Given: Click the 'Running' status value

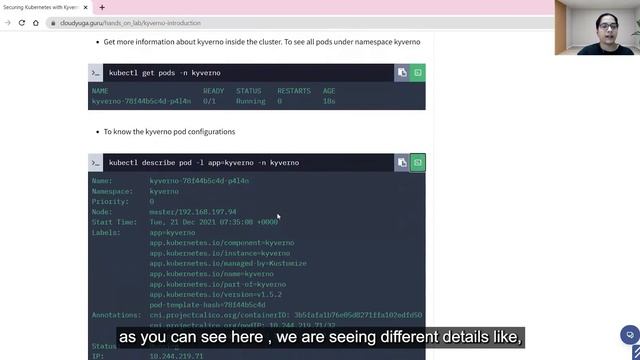Looking at the screenshot, I should [251, 101].
